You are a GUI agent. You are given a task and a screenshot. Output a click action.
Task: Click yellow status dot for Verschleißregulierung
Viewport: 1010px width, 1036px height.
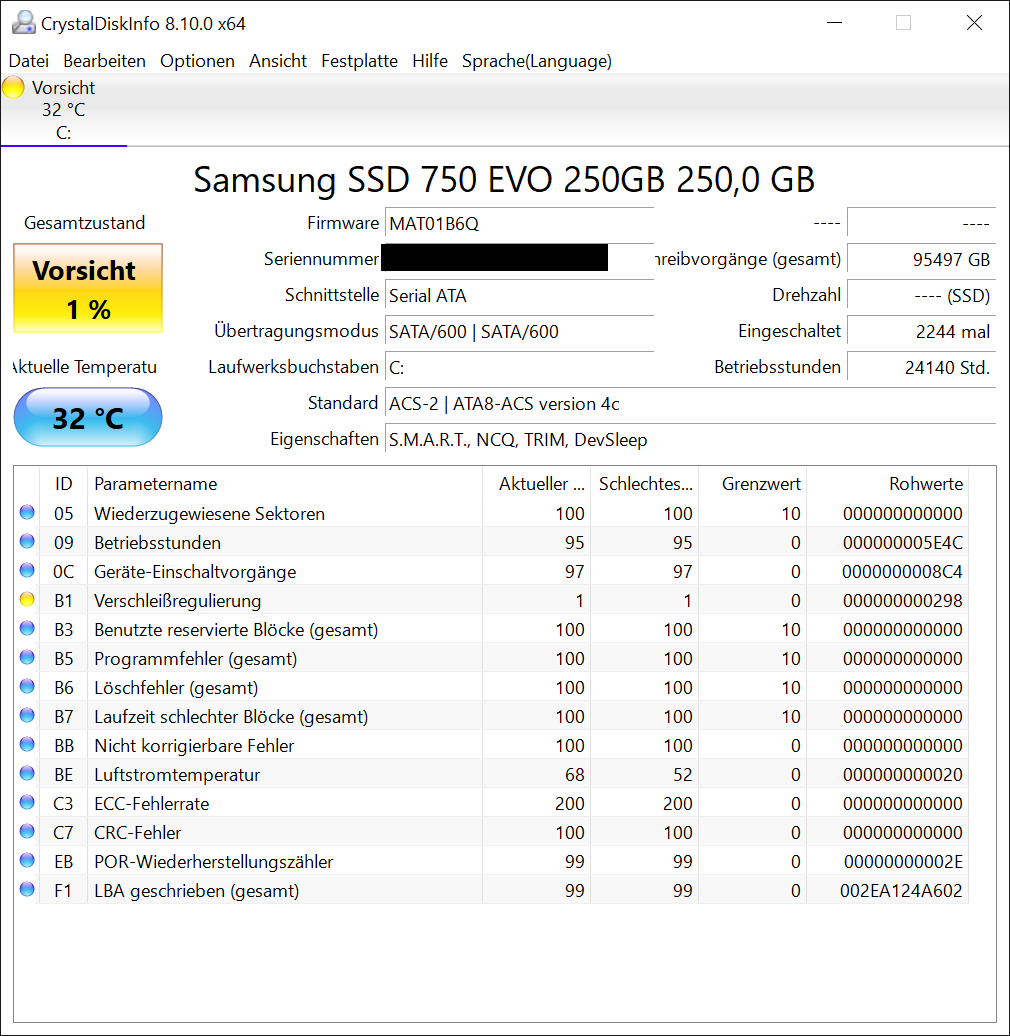tap(27, 599)
